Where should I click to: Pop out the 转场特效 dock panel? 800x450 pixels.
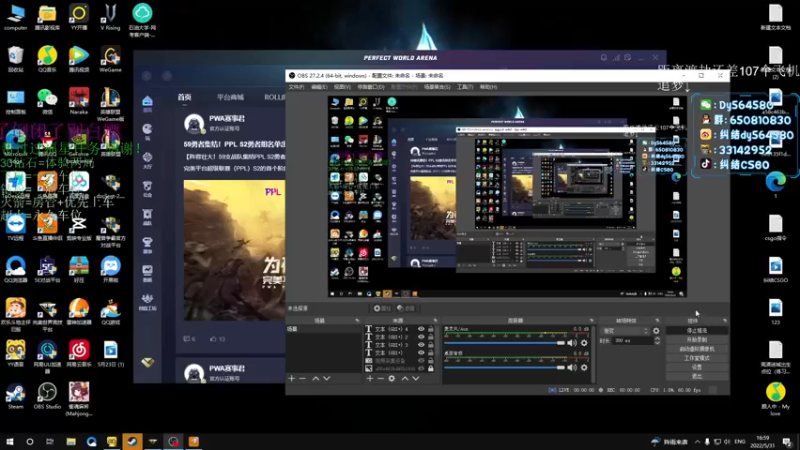pos(657,320)
